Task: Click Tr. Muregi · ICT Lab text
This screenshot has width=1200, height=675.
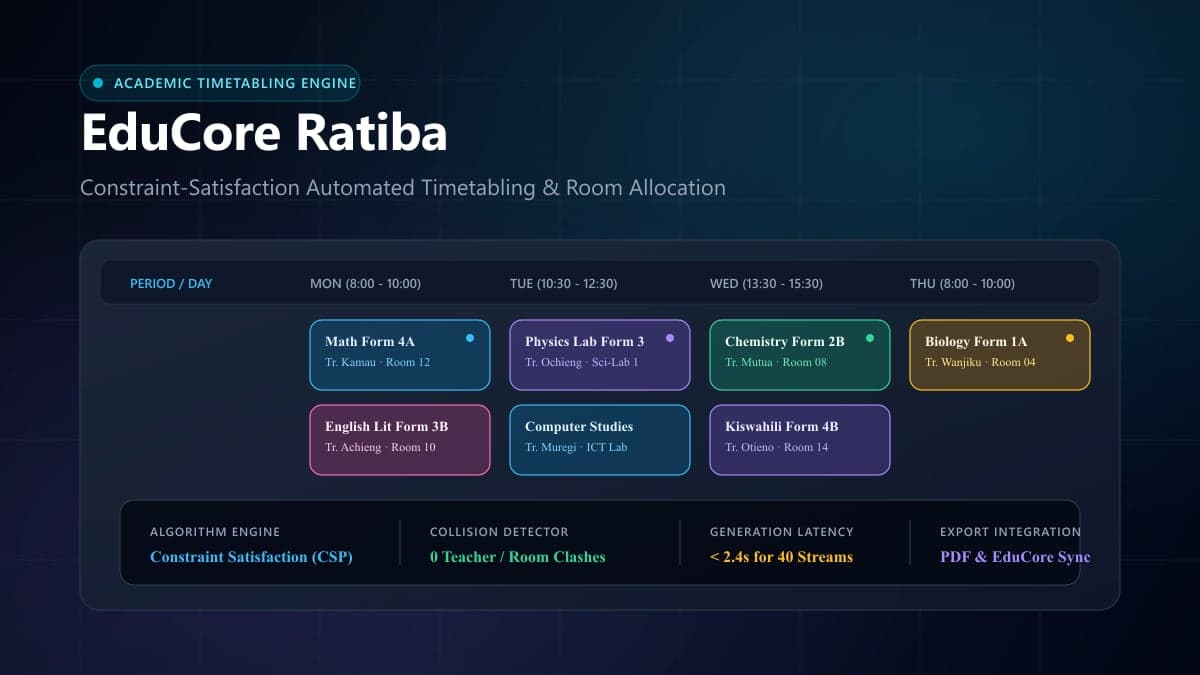Action: (576, 447)
